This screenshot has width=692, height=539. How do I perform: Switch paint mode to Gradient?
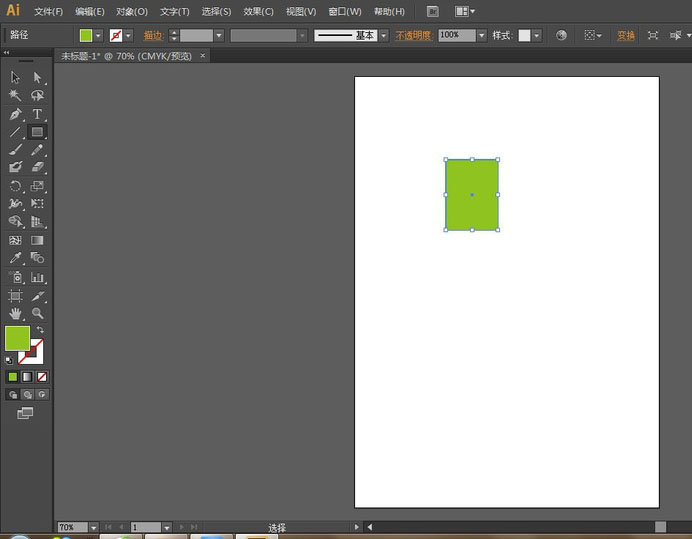click(x=27, y=377)
